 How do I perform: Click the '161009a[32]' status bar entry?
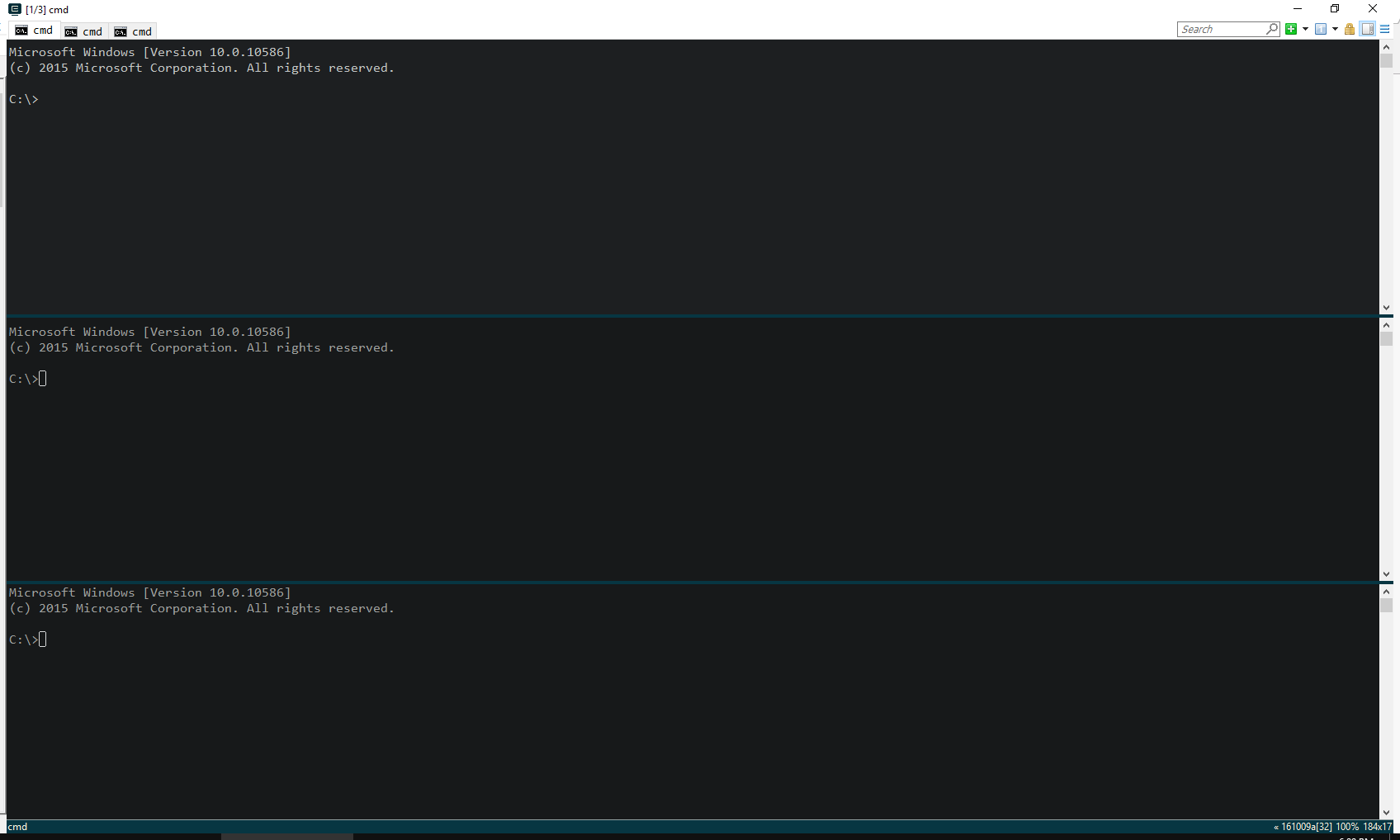(x=1307, y=827)
